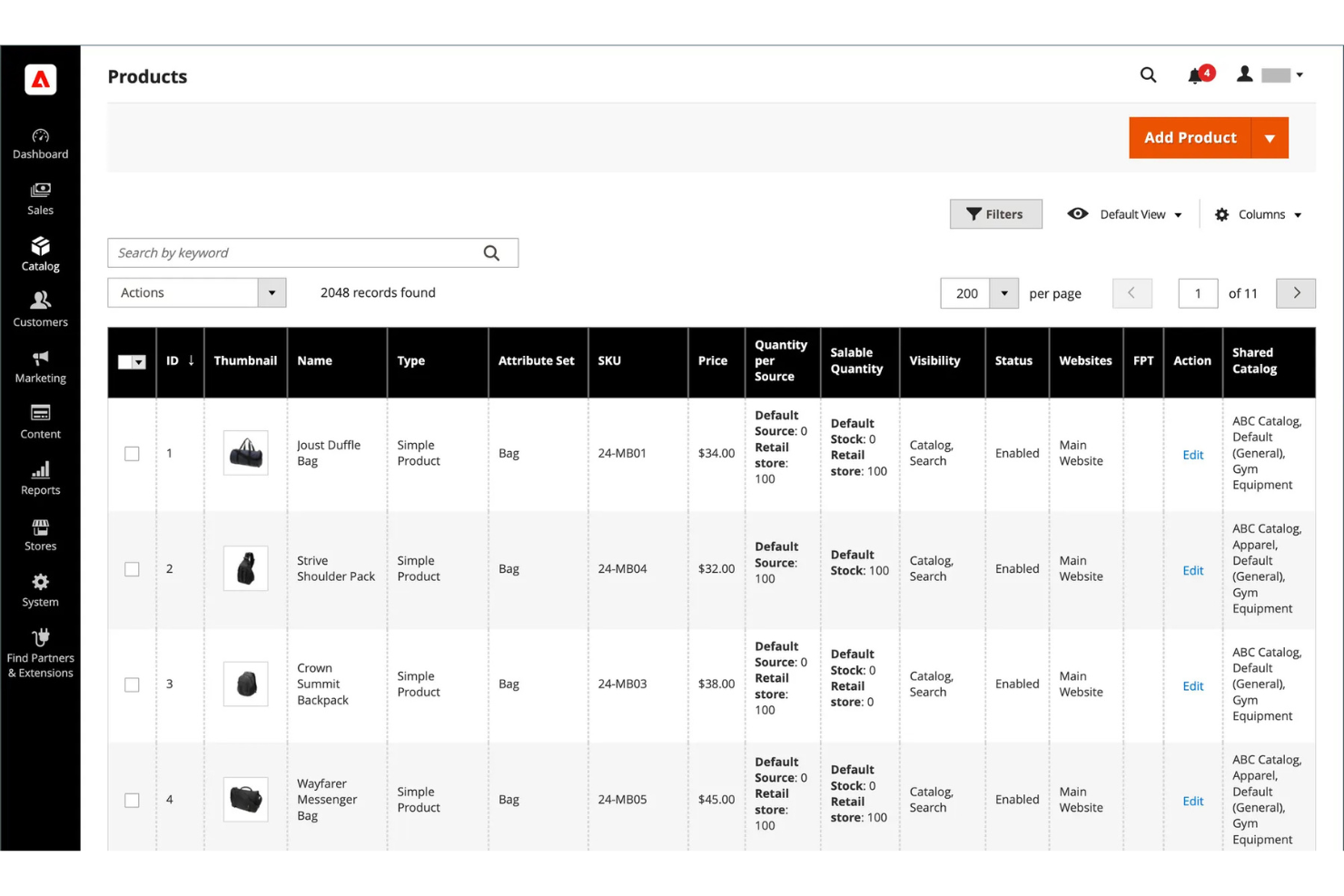This screenshot has height=896, width=1344.
Task: Check the row for Joust Duffle Bag
Action: pyautogui.click(x=132, y=453)
